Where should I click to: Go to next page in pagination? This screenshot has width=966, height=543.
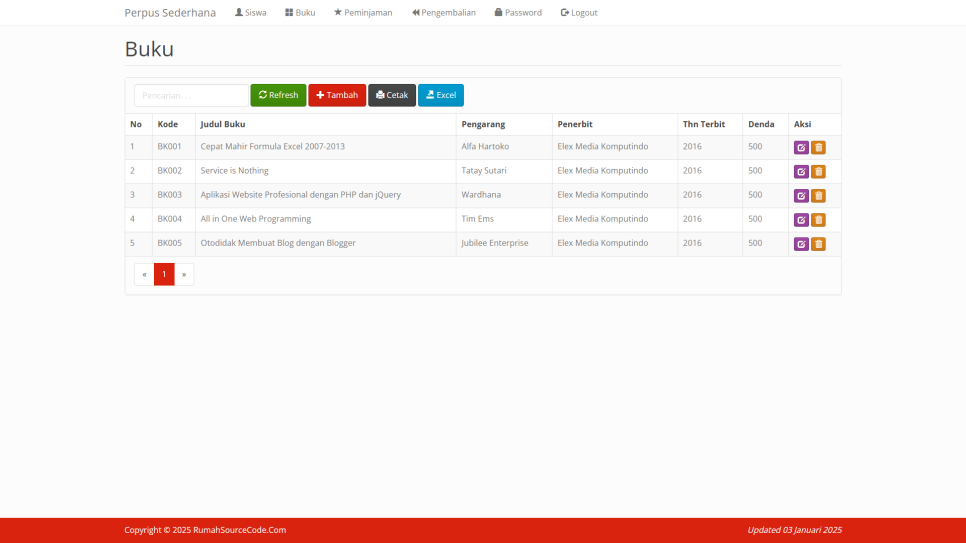tap(184, 274)
